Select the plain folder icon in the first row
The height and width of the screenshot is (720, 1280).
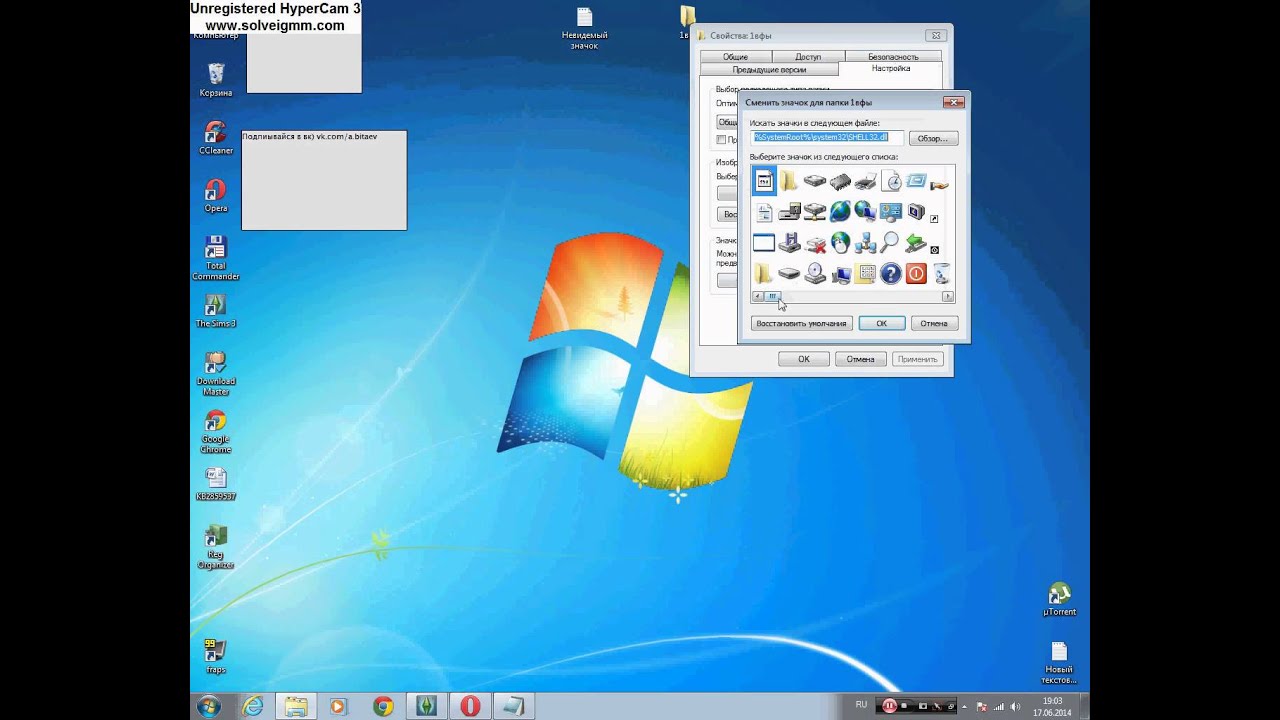click(789, 182)
